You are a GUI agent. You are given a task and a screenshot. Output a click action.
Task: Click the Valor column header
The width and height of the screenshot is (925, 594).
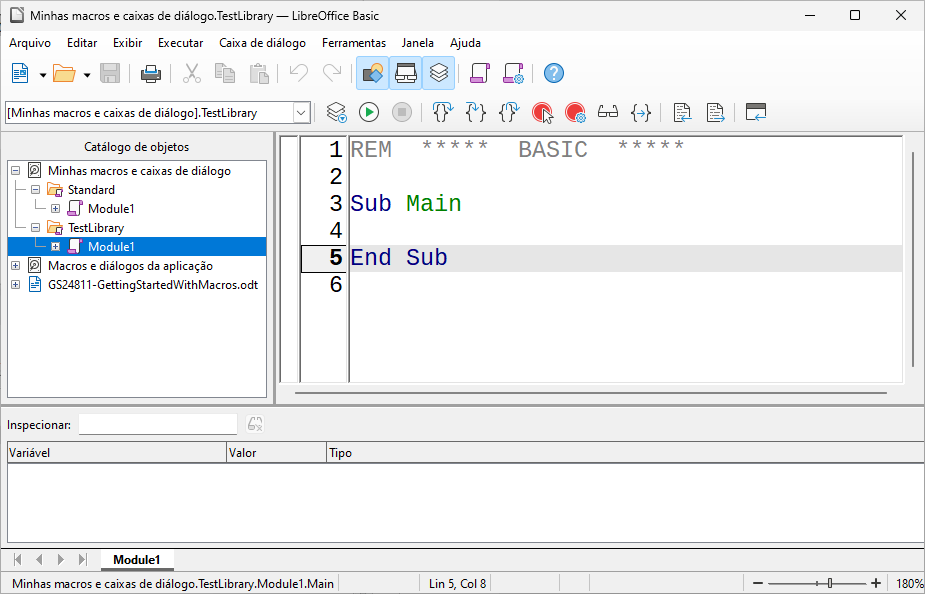tap(277, 453)
